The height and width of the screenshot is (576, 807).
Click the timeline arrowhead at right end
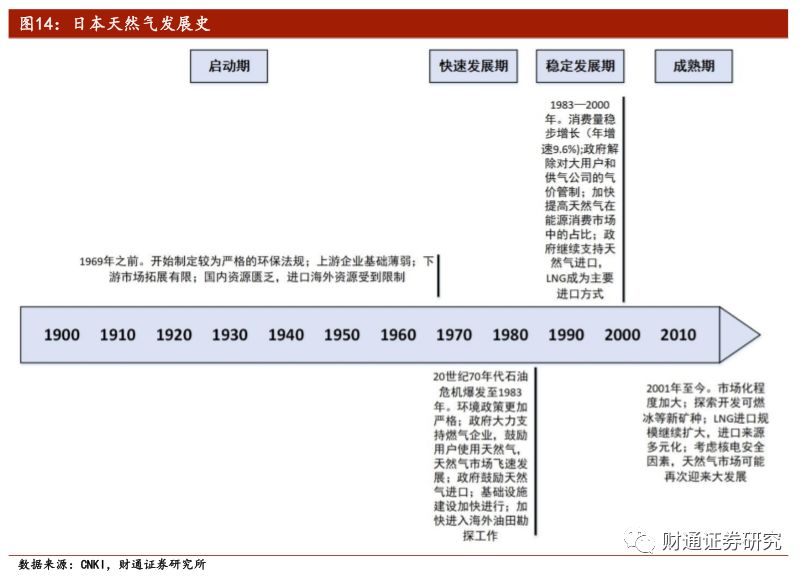[736, 335]
